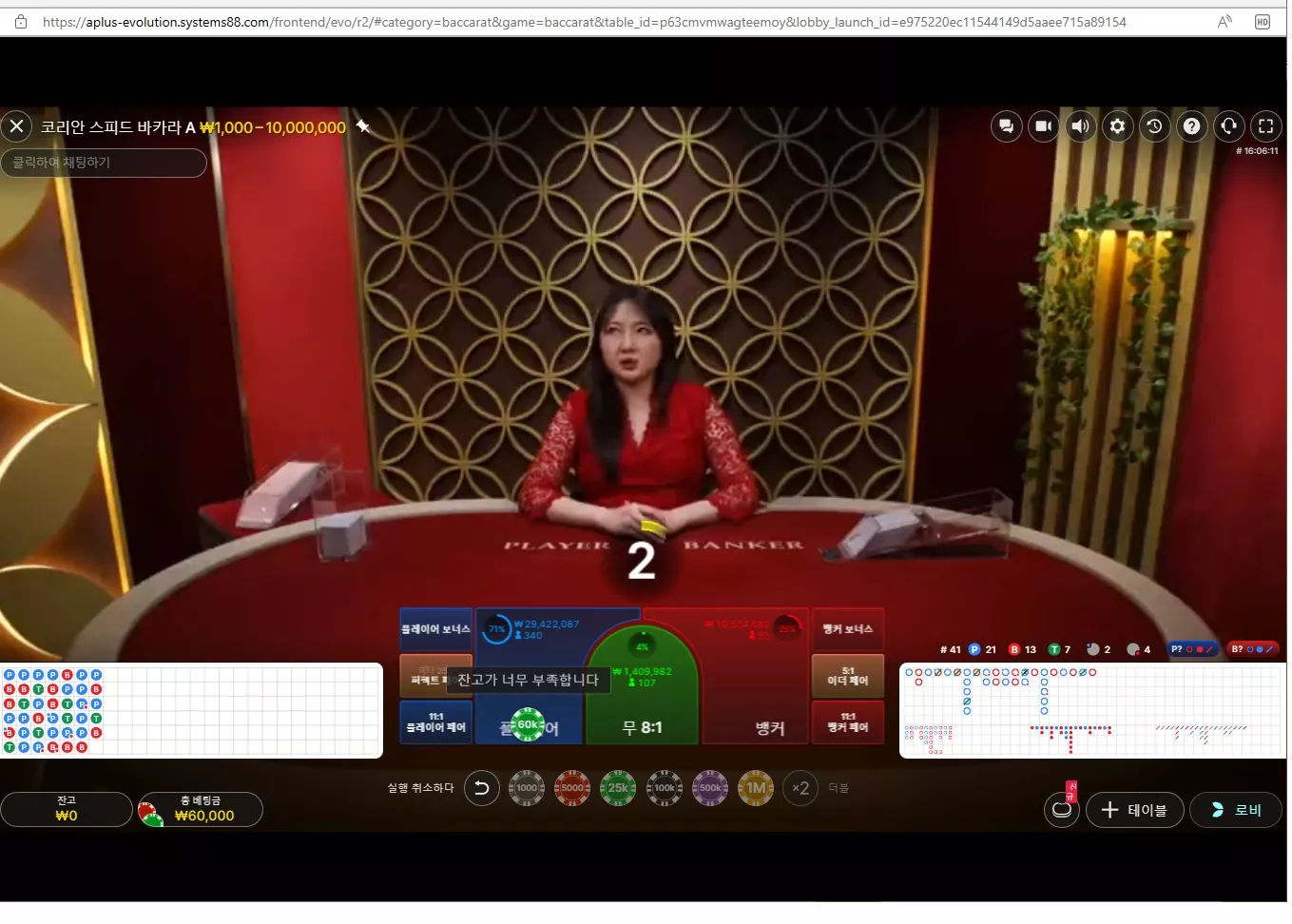Click the 더블 label beside x2
The image size is (1292, 924).
838,788
